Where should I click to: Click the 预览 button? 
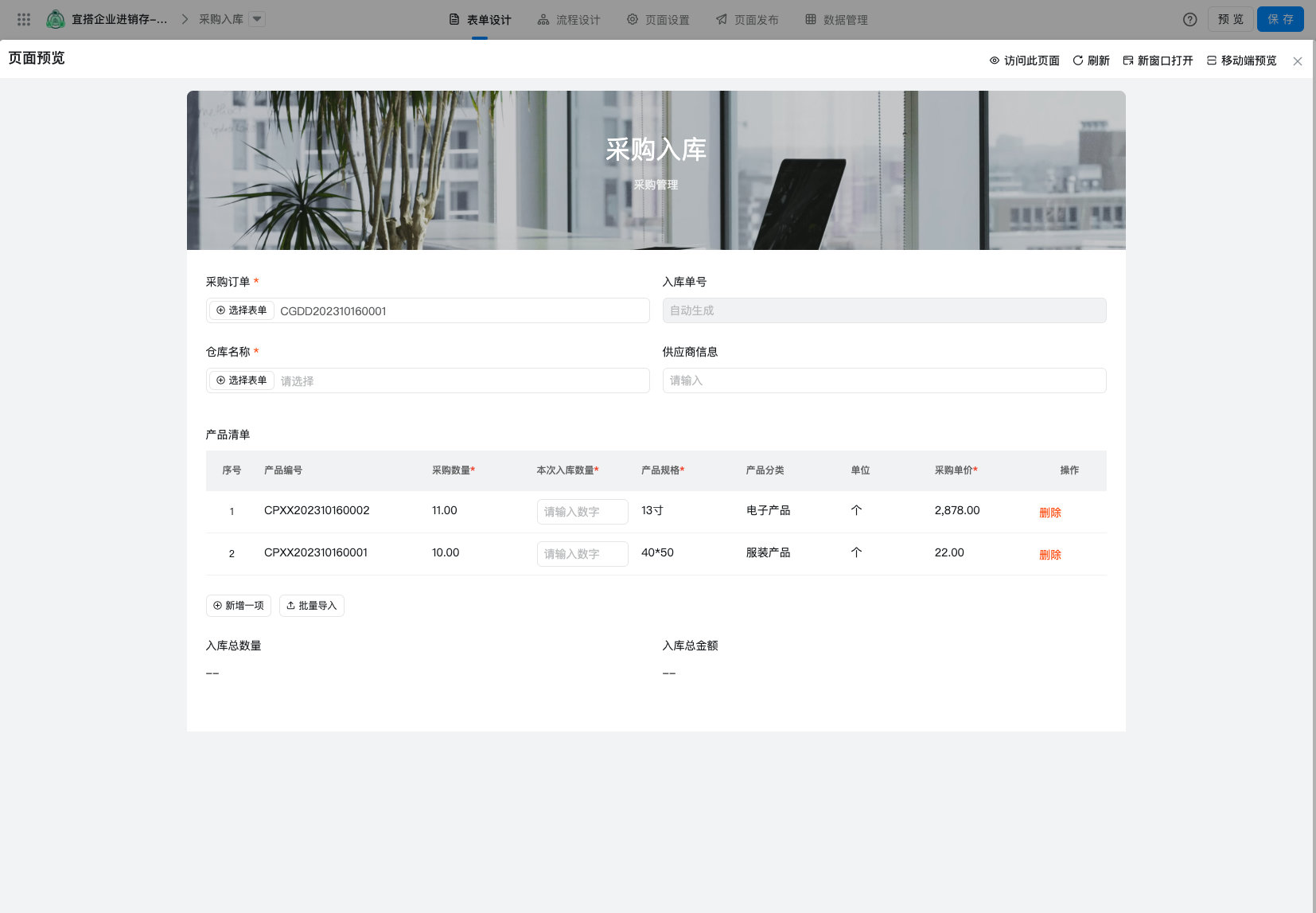[x=1230, y=19]
